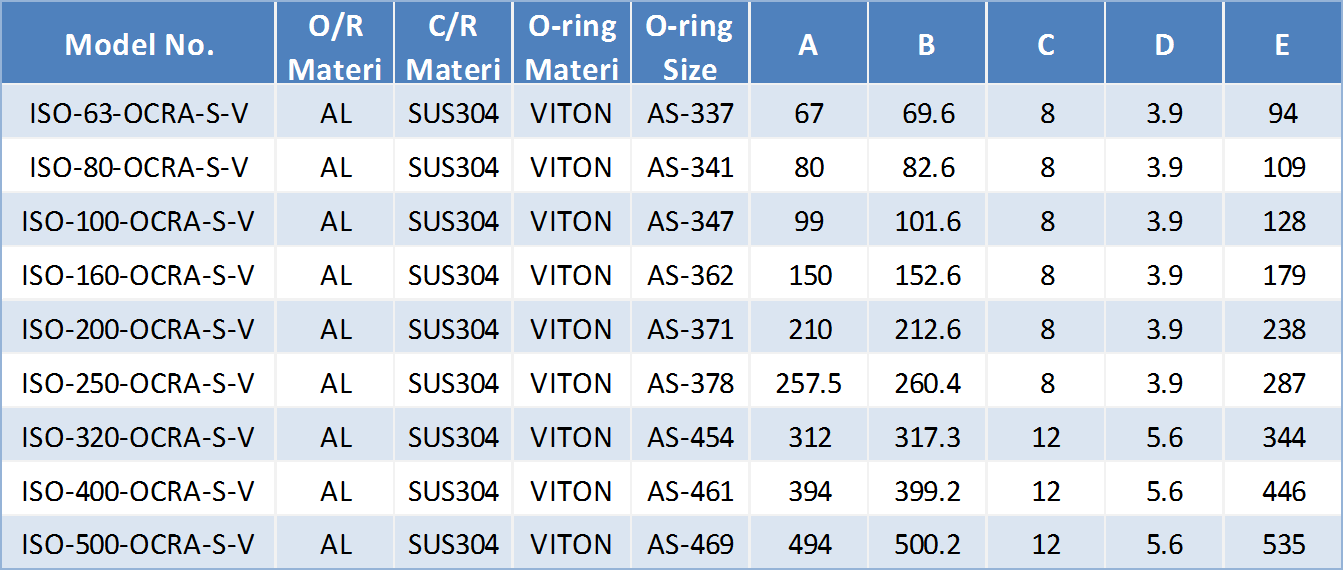Click VITON in the ISO-500-OCRA-S-V row
The width and height of the screenshot is (1344, 571).
pos(572,544)
